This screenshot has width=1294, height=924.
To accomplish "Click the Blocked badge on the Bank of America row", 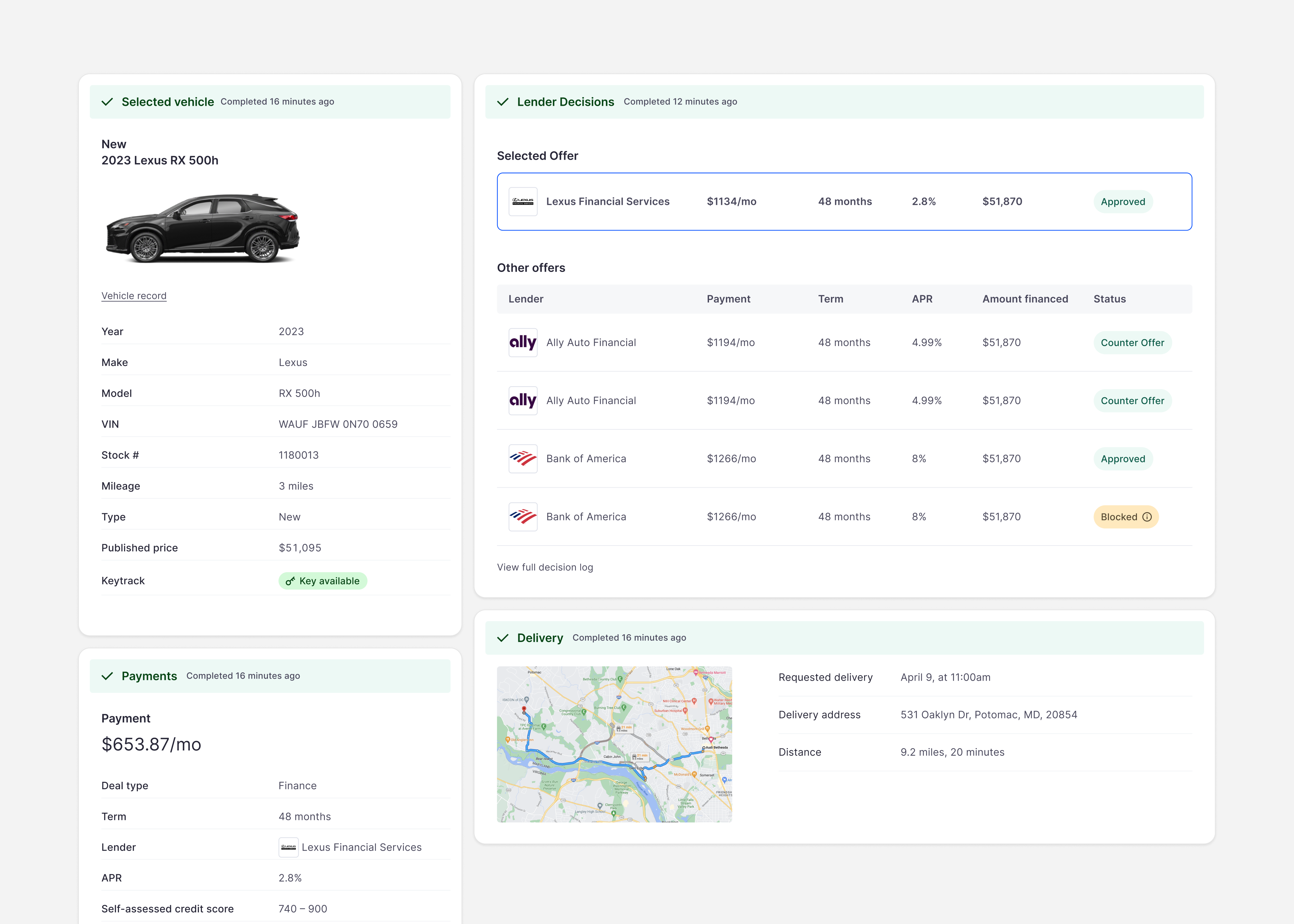I will [x=1126, y=517].
